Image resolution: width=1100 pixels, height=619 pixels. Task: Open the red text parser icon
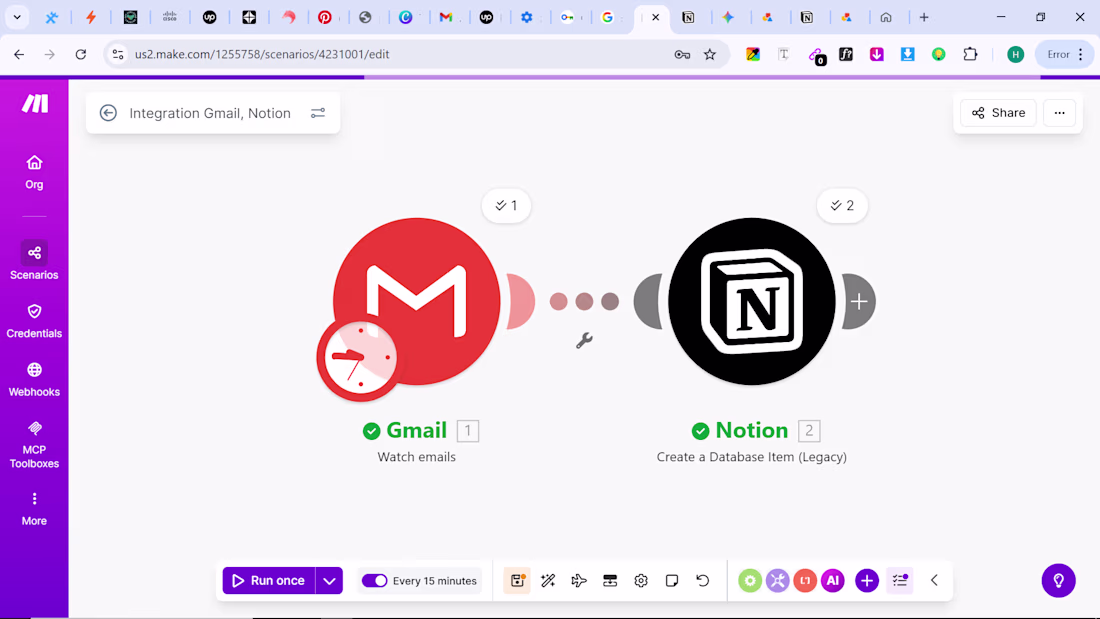(x=805, y=580)
